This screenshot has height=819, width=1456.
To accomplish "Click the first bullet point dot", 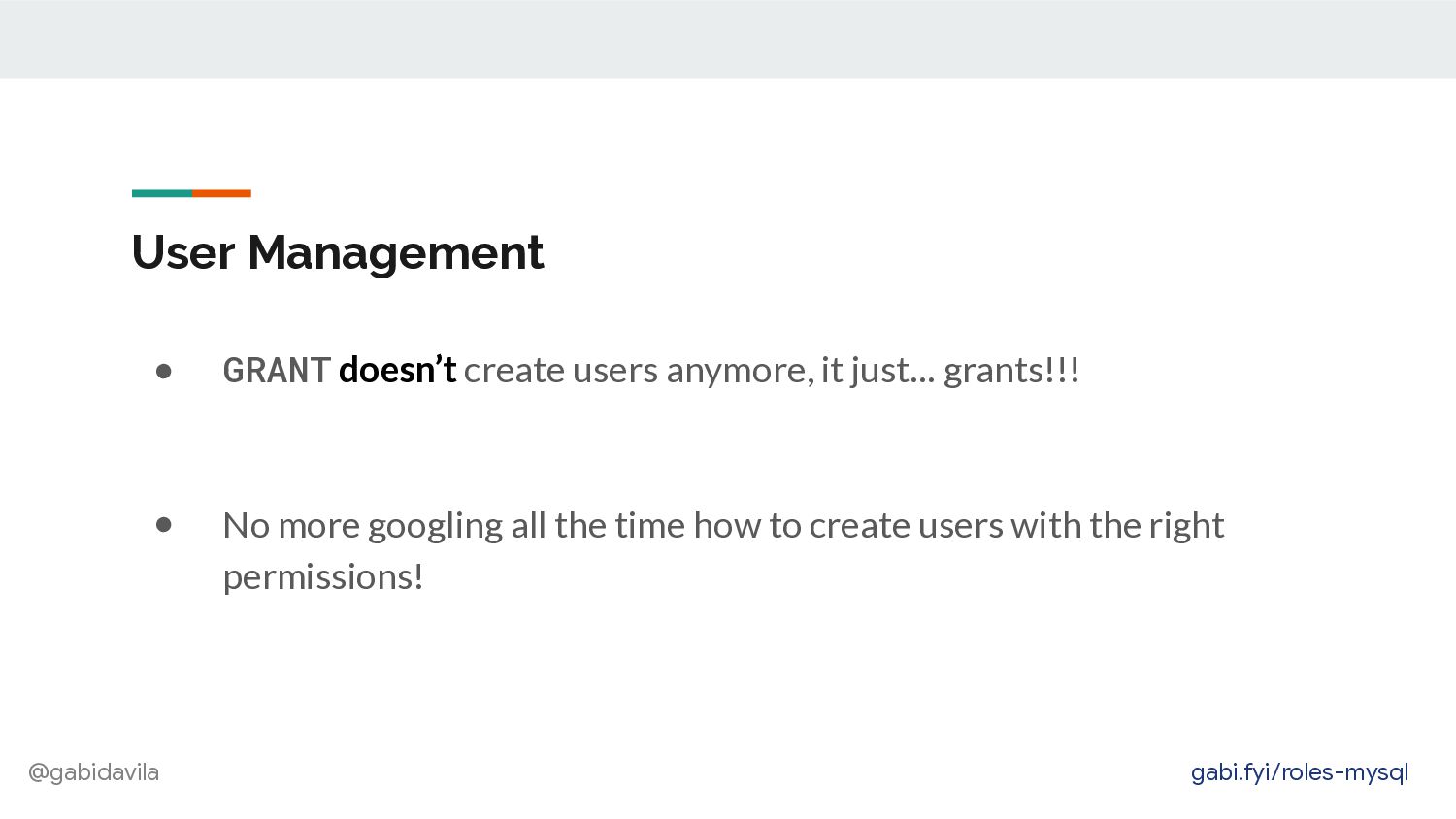I will (163, 371).
